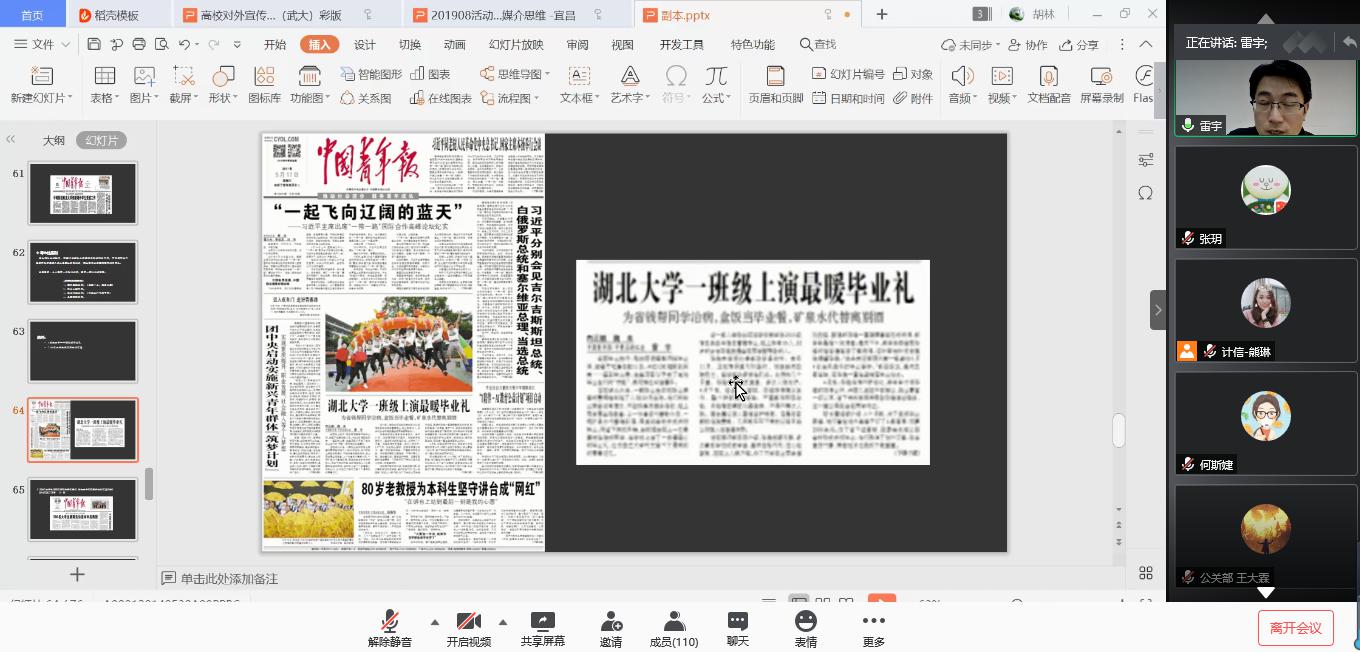Toggle camera with 开启视频 button
This screenshot has width=1360, height=652.
pyautogui.click(x=468, y=622)
